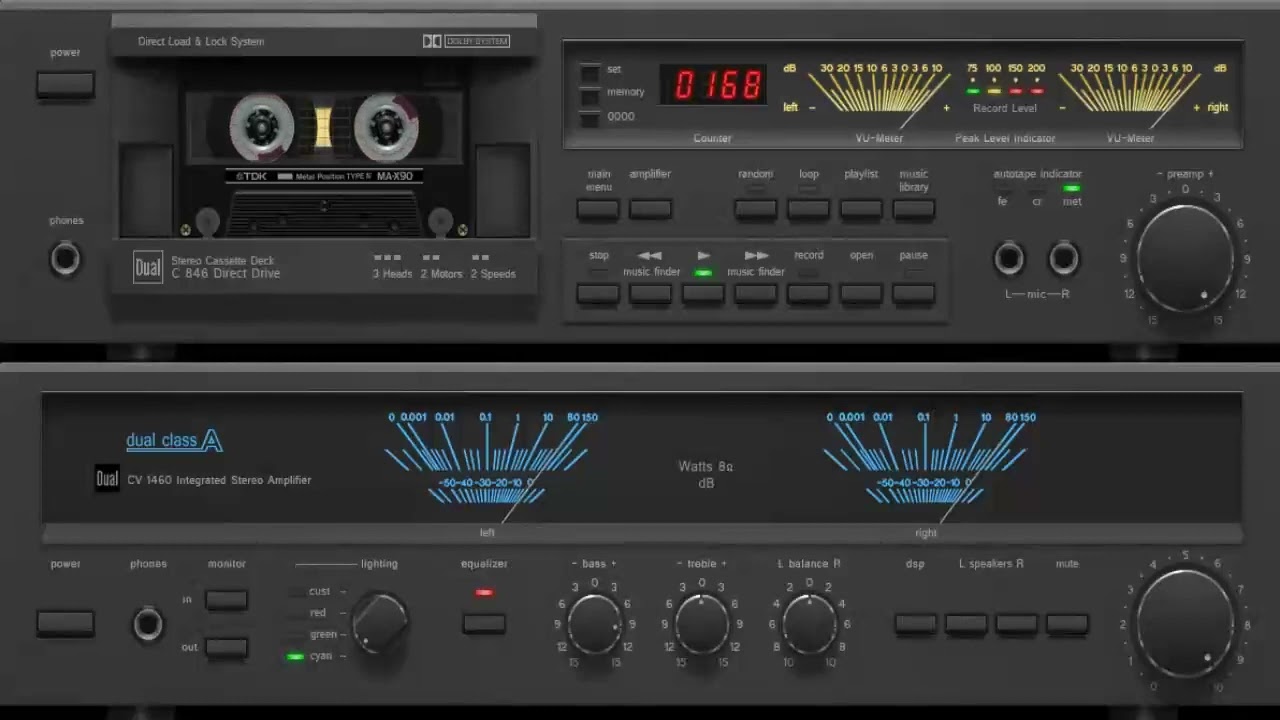
Task: Select red lighting option
Action: 318,613
